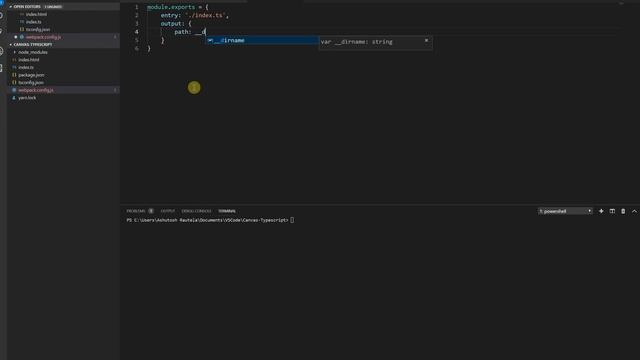Open tsconfig.json in Open Editors list
640x360 pixels.
click(38, 29)
